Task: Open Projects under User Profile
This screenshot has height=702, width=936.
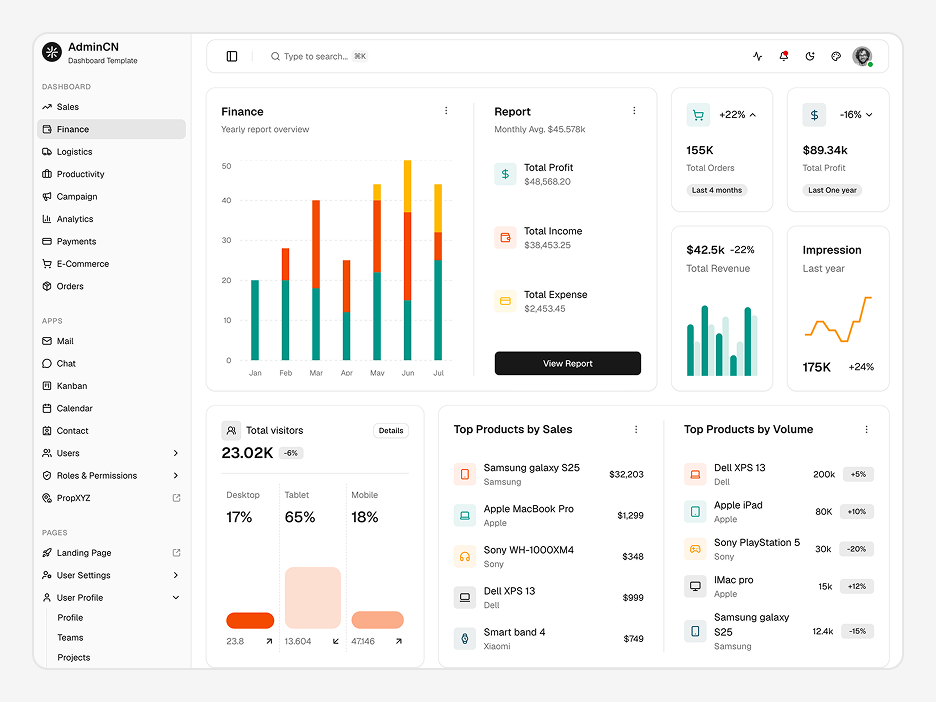Action: tap(73, 657)
